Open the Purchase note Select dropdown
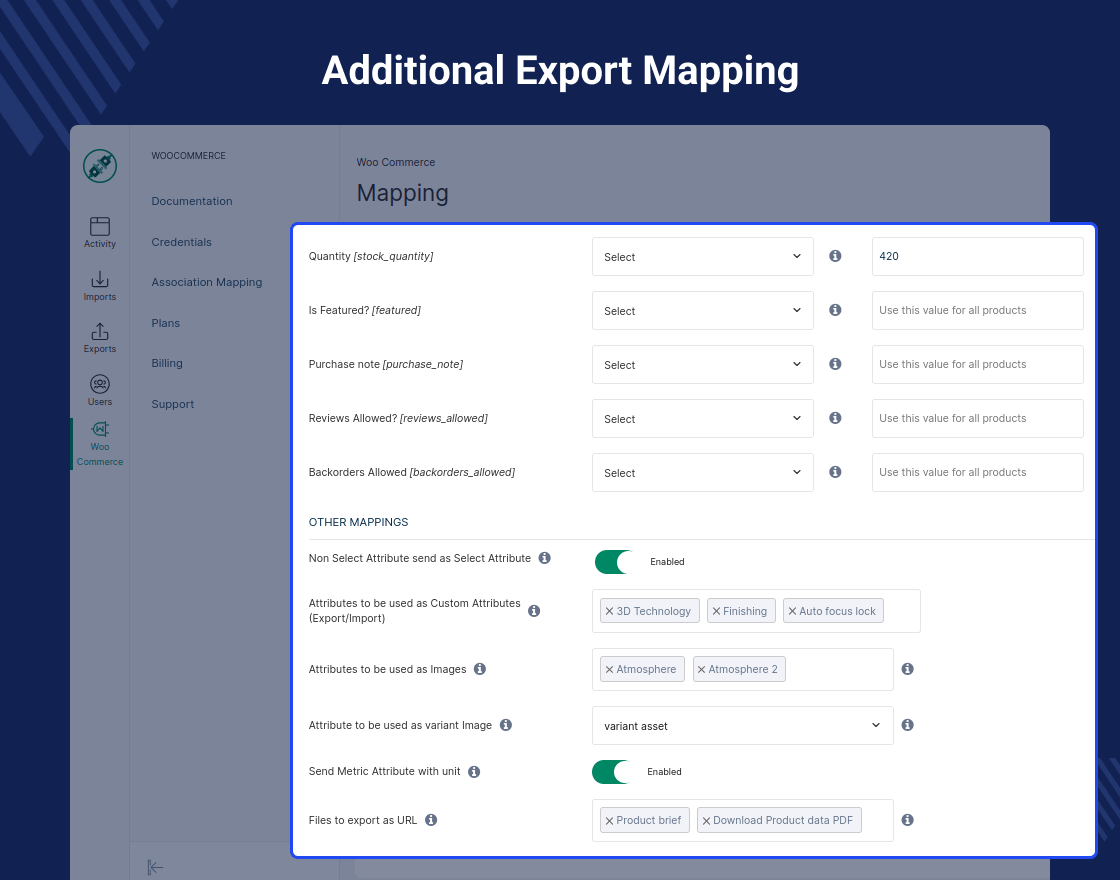1120x880 pixels. coord(703,364)
